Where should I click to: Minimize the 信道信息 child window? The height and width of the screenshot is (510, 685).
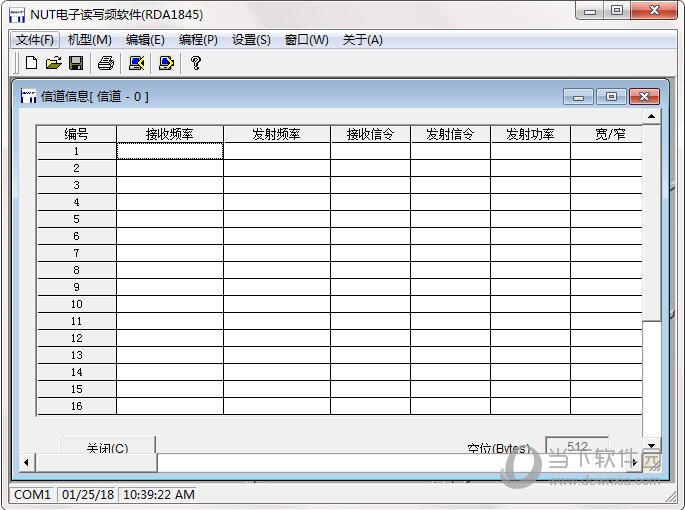(x=578, y=97)
